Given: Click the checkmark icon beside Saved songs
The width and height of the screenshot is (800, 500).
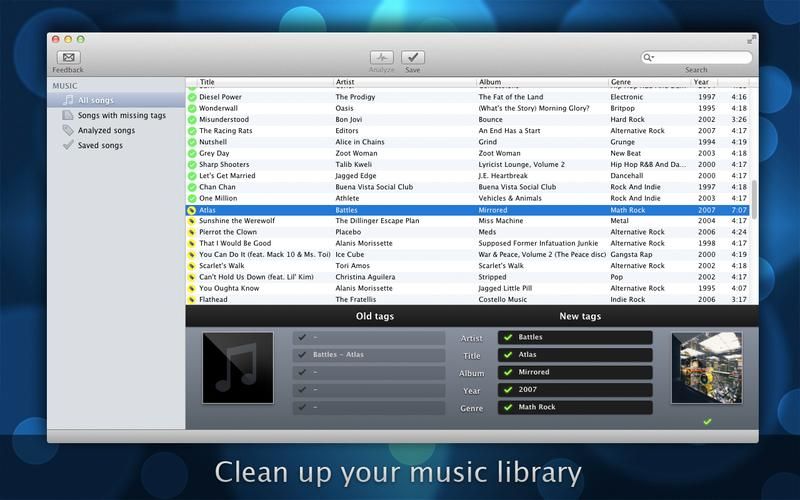Looking at the screenshot, I should click(68, 145).
